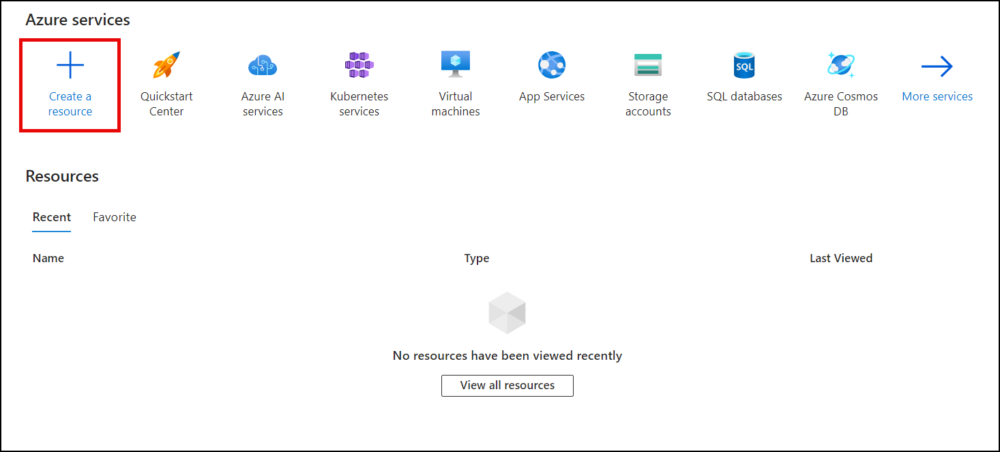1000x452 pixels.
Task: Open the Virtual machines icon
Action: 455,64
